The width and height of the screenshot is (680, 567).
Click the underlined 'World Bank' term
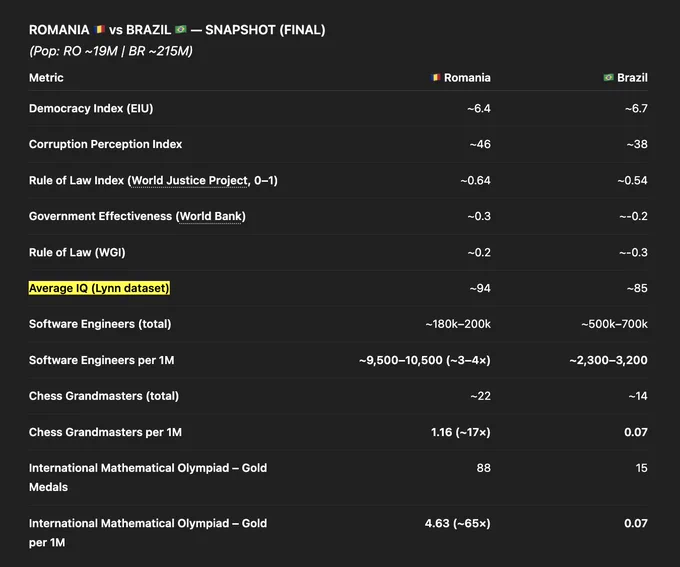pyautogui.click(x=210, y=216)
